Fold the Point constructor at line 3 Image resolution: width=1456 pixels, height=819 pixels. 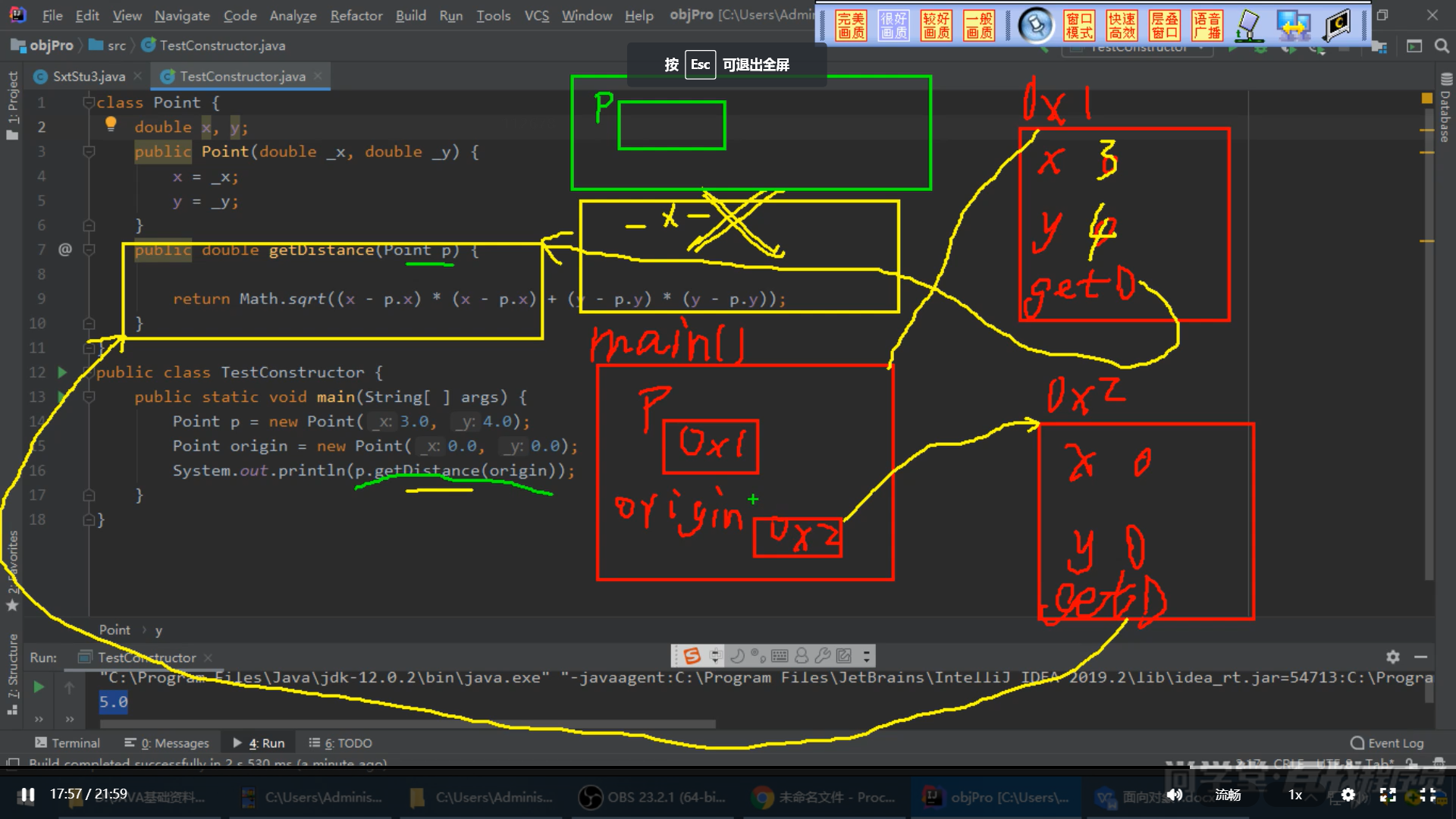(x=89, y=152)
